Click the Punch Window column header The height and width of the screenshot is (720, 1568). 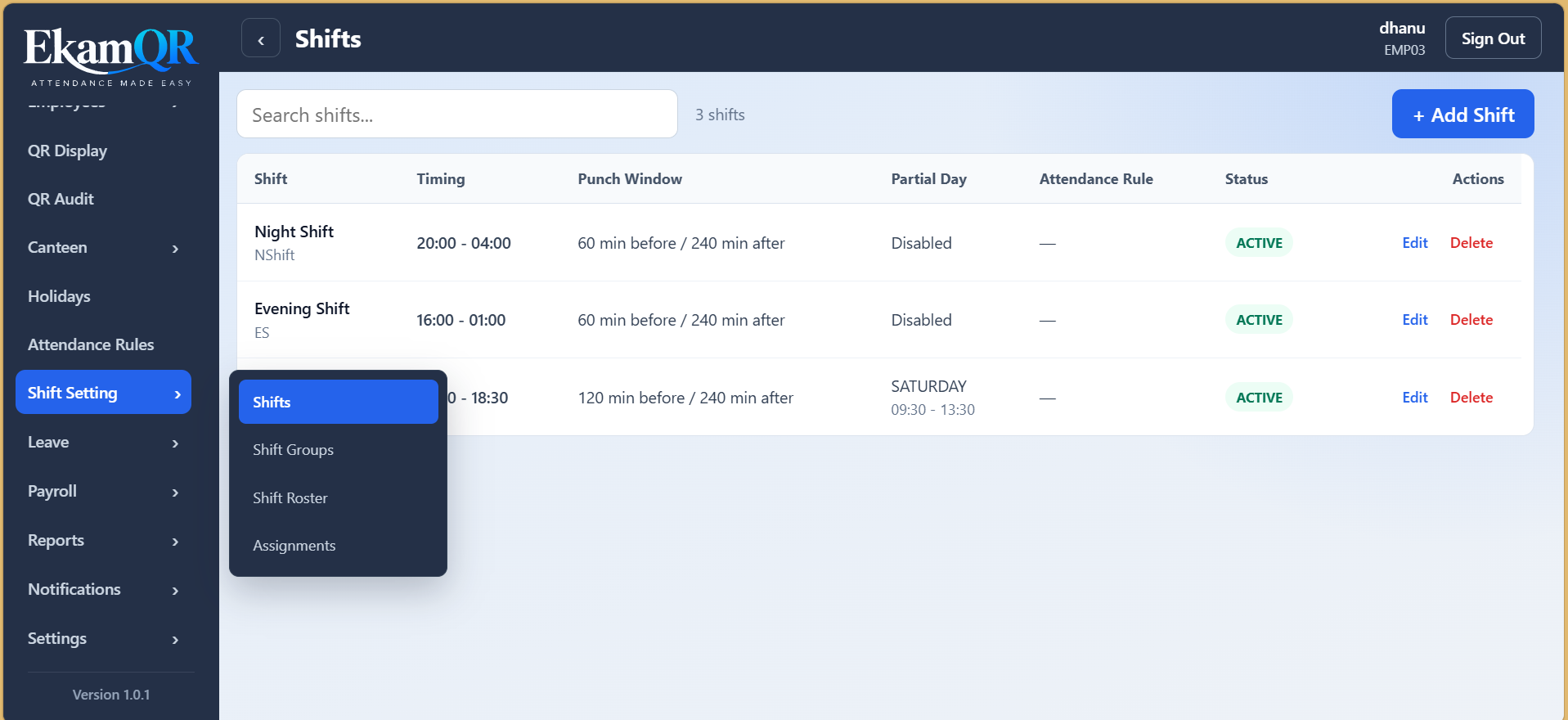(x=630, y=179)
